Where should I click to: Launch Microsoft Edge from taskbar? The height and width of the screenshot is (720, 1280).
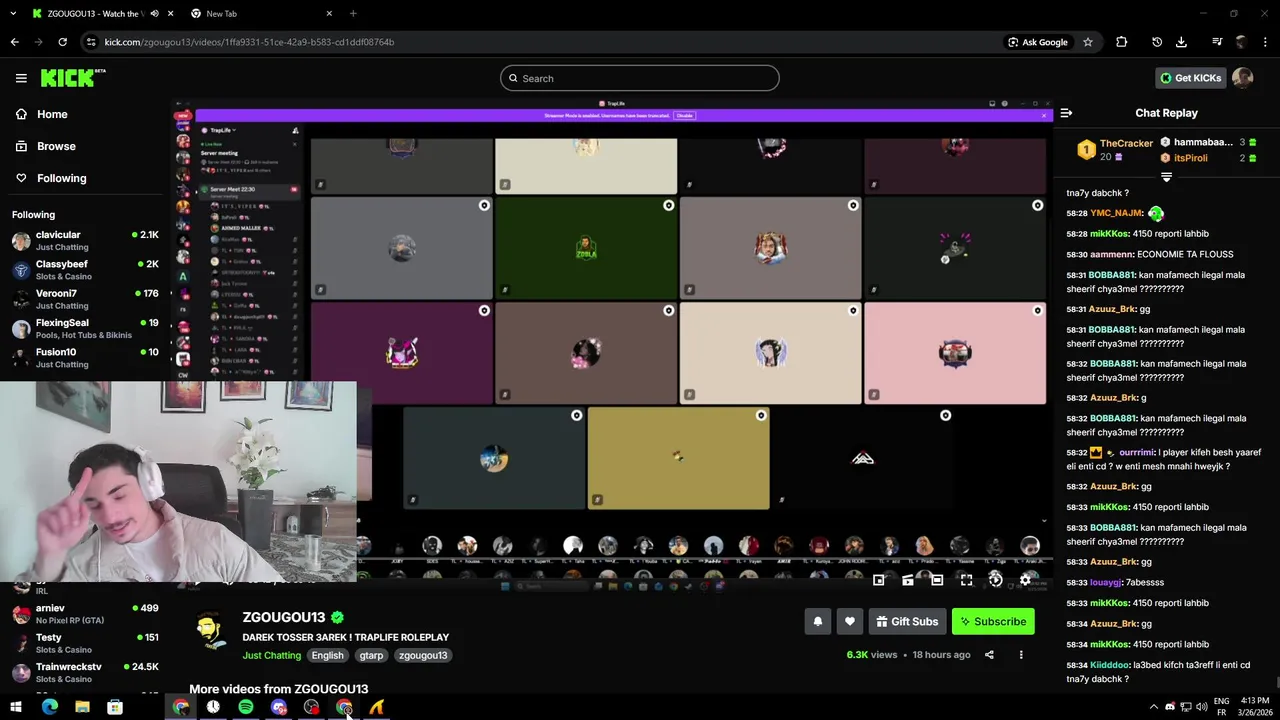pyautogui.click(x=49, y=707)
